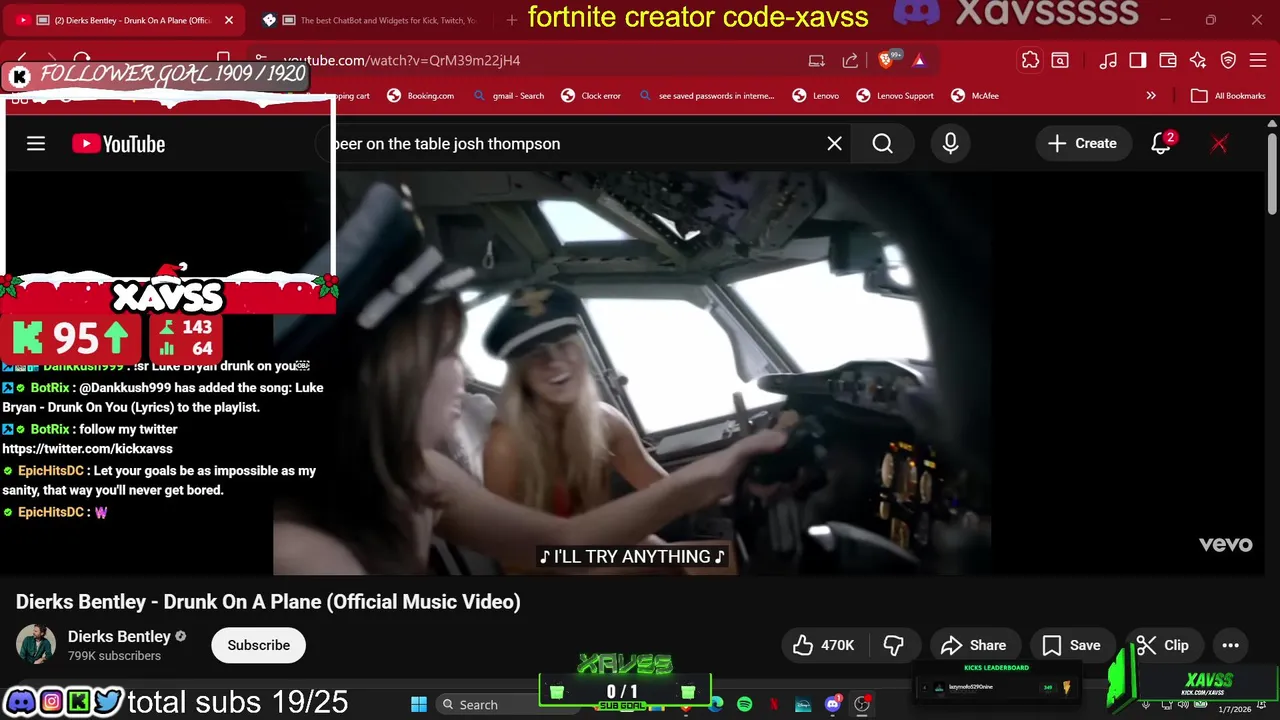Open the Brave Wallet icon
The width and height of the screenshot is (1280, 720).
click(1167, 61)
